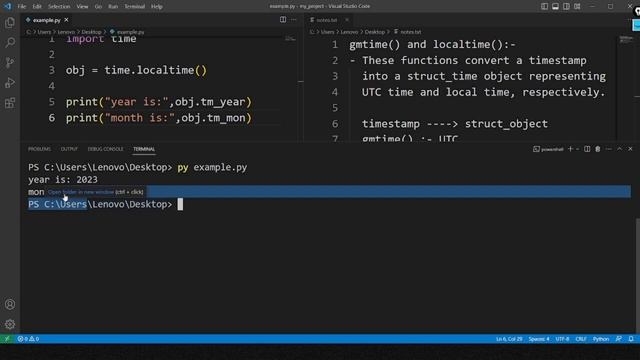Switch to the Debug Console tab
Image resolution: width=640 pixels, height=360 pixels.
coord(105,149)
